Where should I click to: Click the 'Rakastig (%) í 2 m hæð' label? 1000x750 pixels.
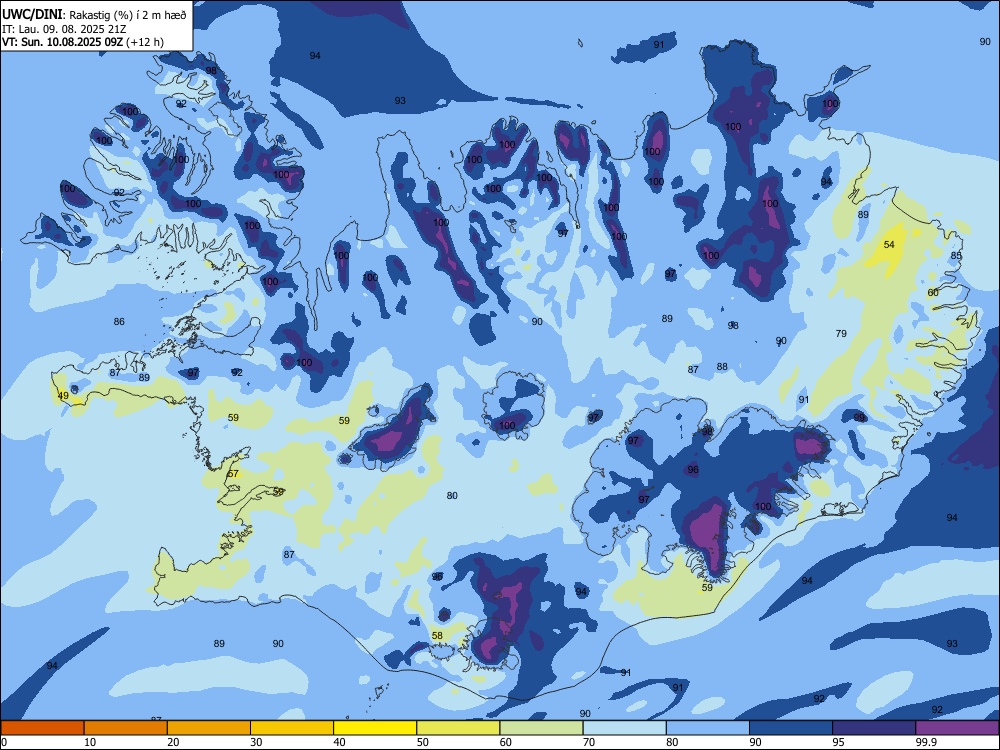(128, 15)
